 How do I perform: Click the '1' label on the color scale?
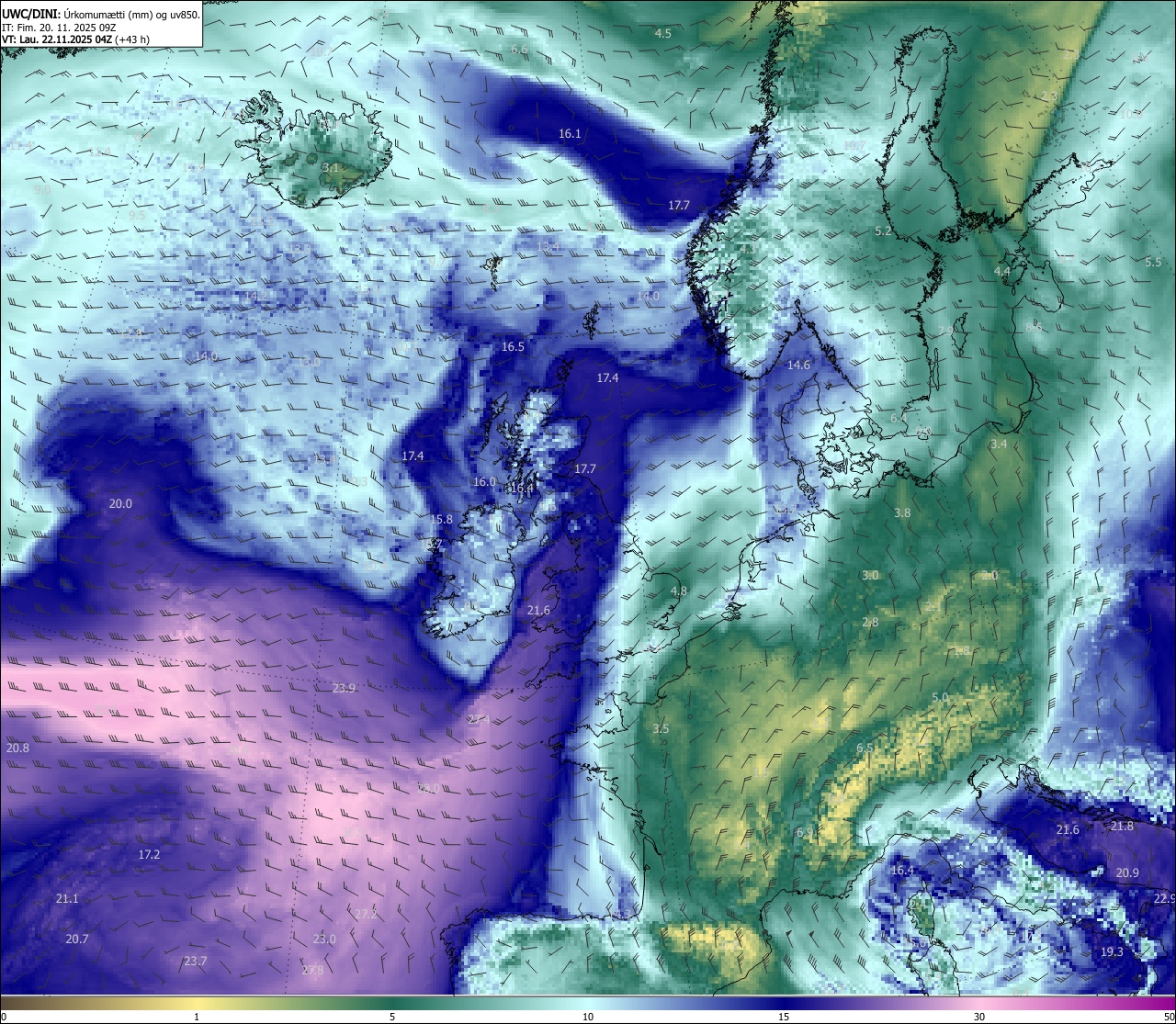pos(197,1017)
